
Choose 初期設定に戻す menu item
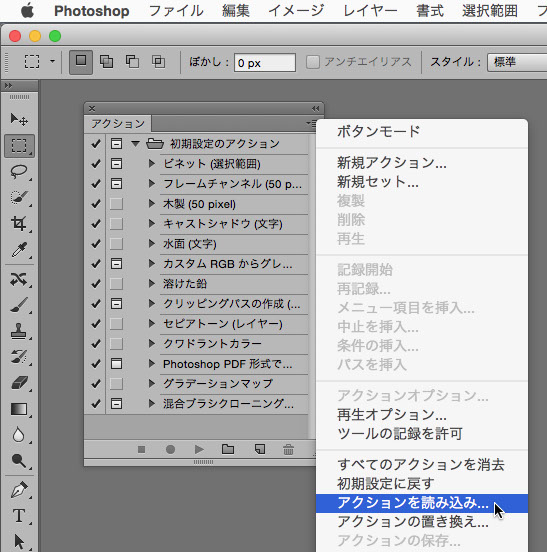(x=422, y=484)
